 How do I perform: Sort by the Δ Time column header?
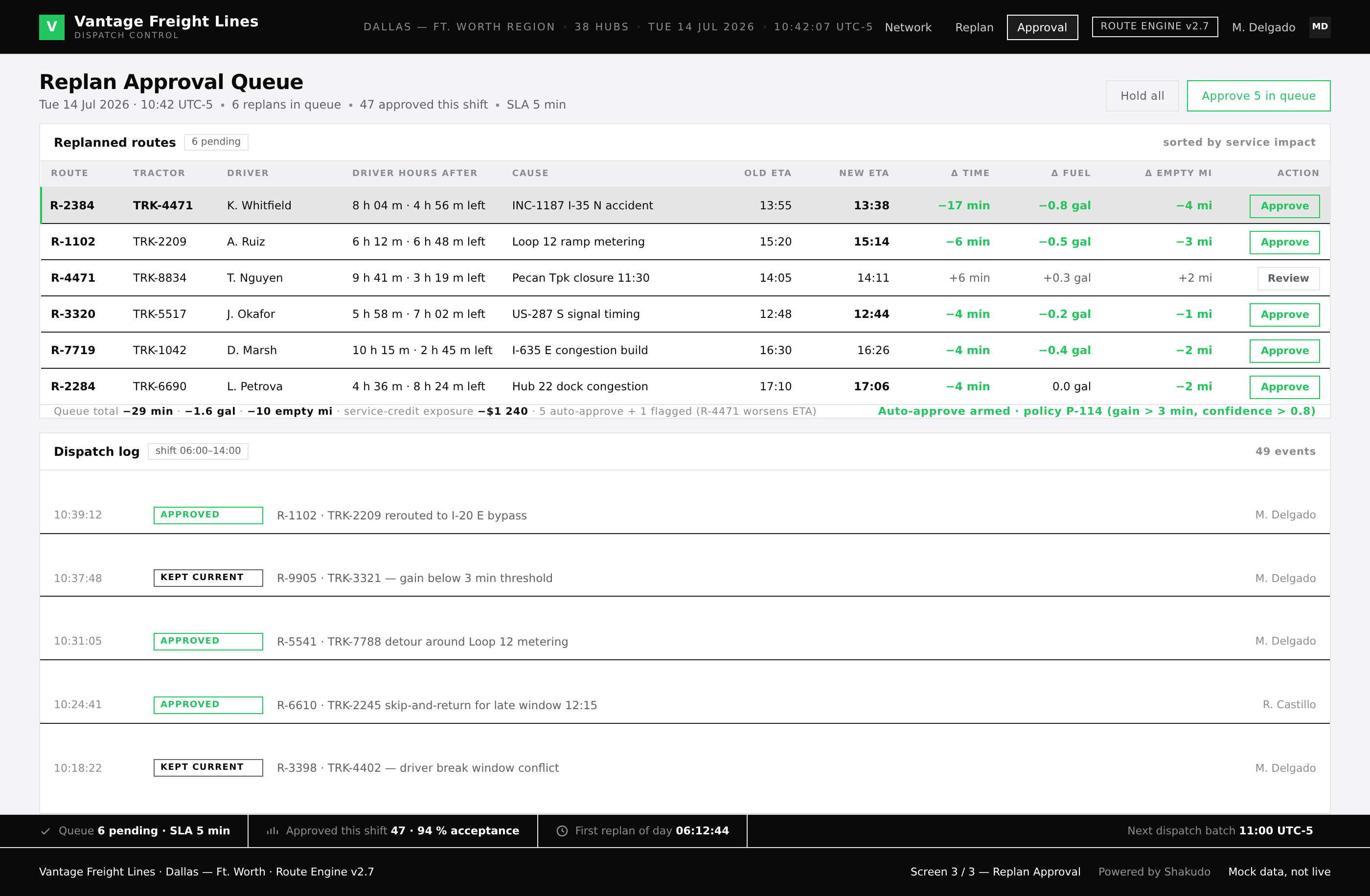[x=970, y=173]
